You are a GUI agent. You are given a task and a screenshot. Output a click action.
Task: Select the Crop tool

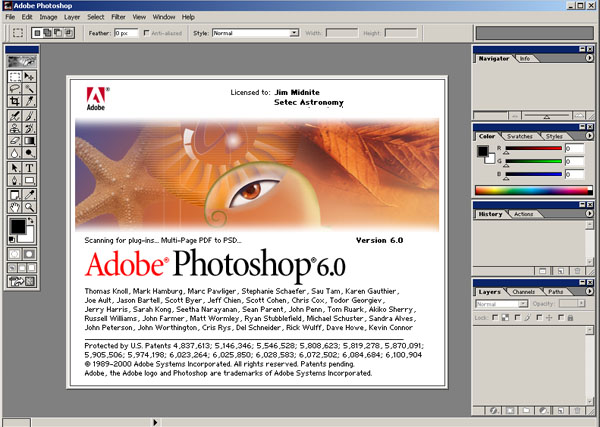coord(15,101)
